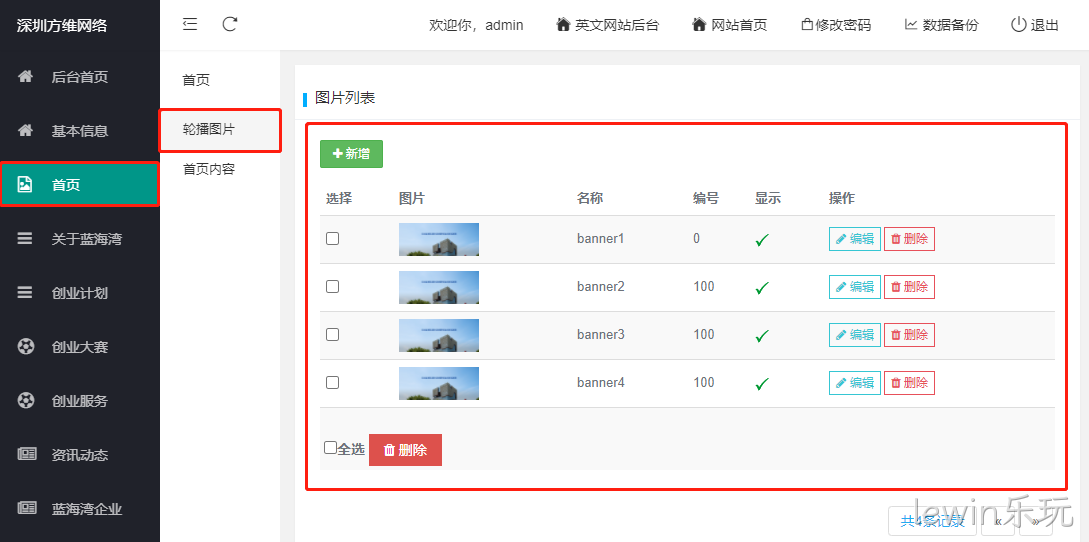Image resolution: width=1089 pixels, height=542 pixels.
Task: Click the 英文网站后台 link
Action: tap(617, 25)
